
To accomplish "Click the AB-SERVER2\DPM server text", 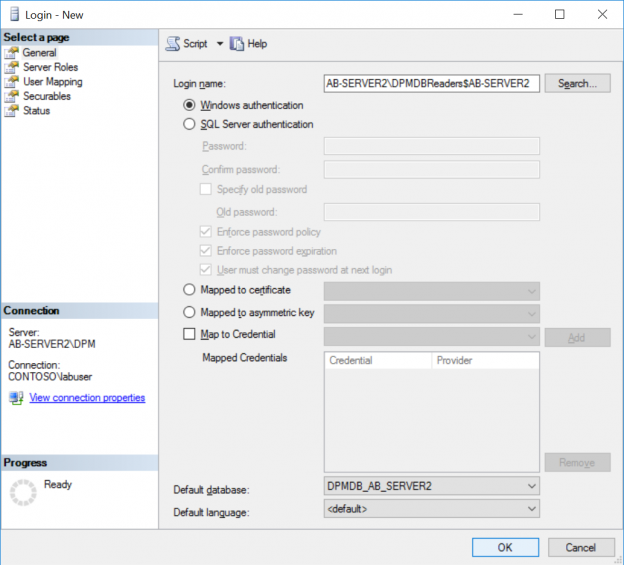I will [52, 344].
